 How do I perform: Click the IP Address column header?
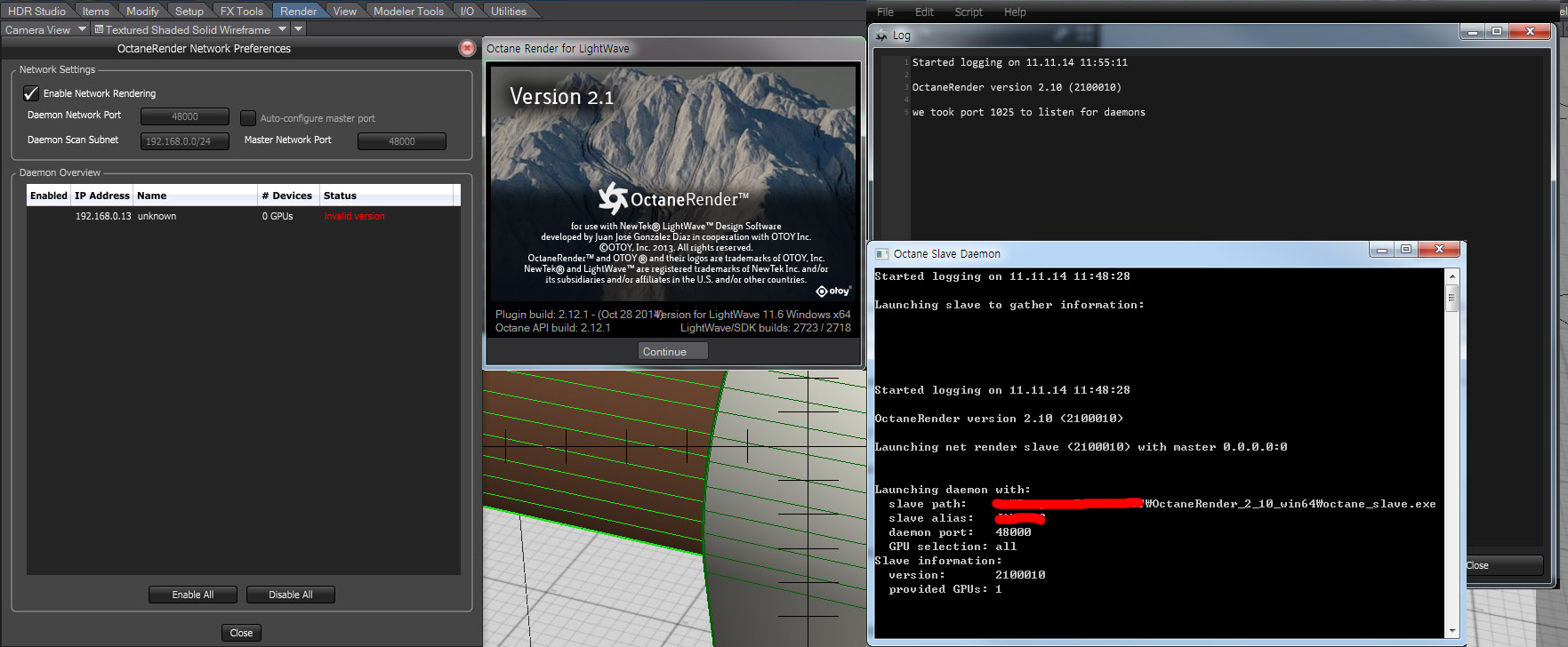102,196
